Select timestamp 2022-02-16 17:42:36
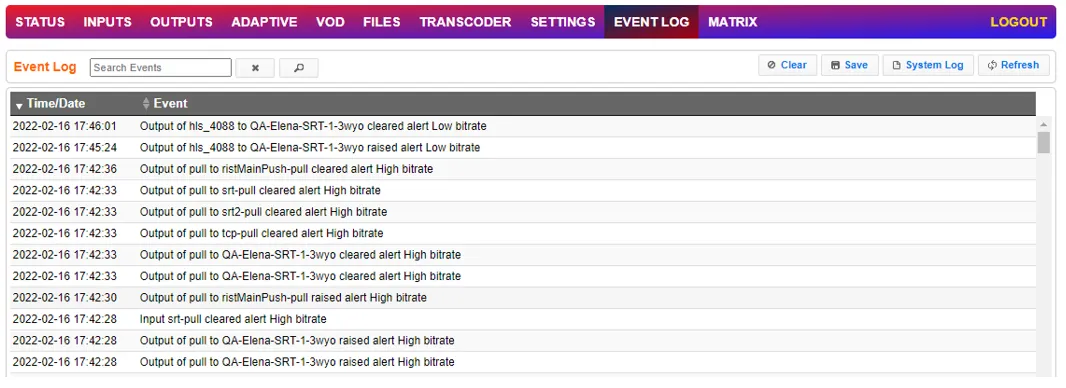Image resolution: width=1066 pixels, height=388 pixels. coord(65,169)
